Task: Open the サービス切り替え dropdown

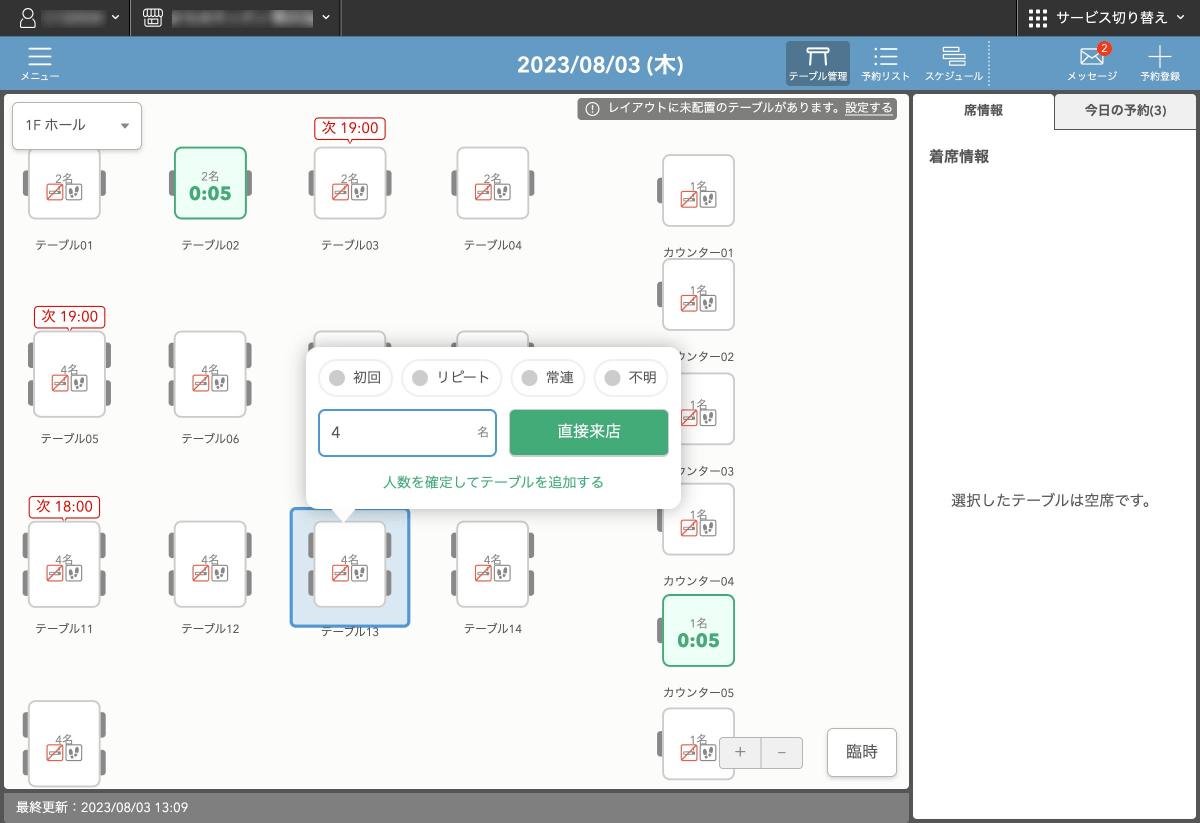Action: pyautogui.click(x=1106, y=18)
